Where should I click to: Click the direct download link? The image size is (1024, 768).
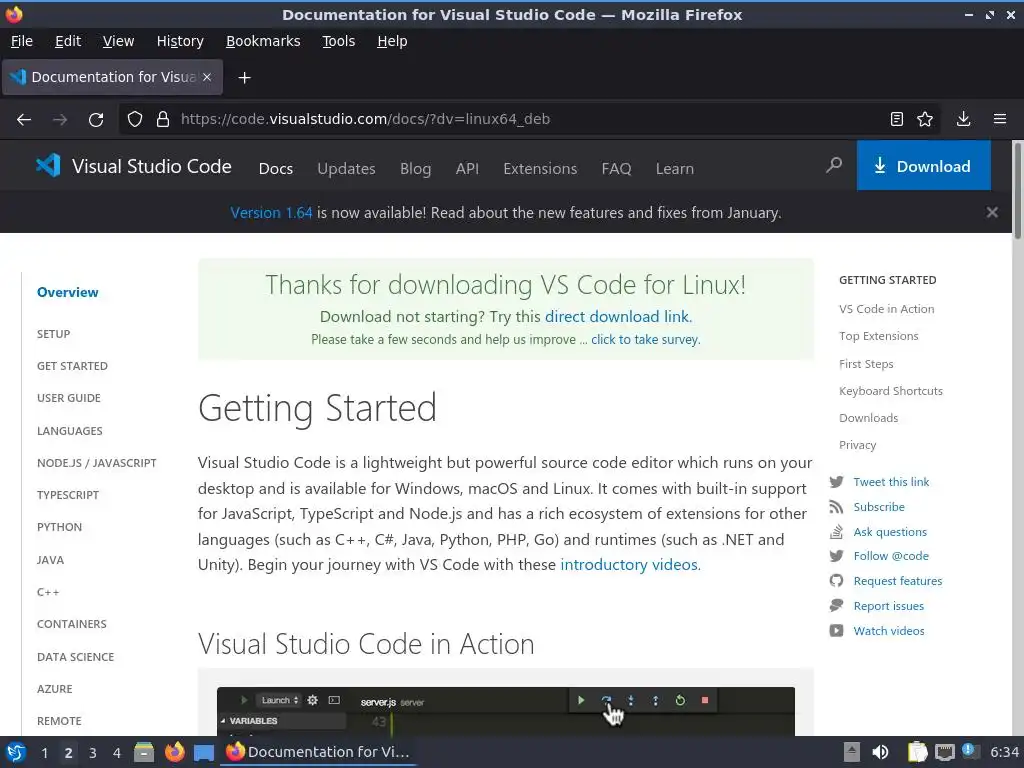618,317
